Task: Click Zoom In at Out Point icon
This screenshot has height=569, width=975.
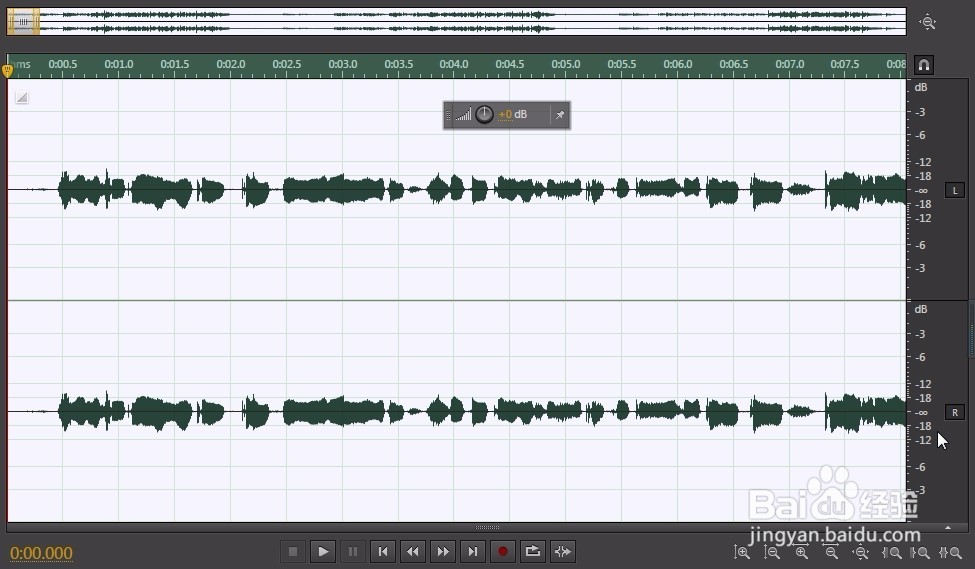Action: point(920,552)
